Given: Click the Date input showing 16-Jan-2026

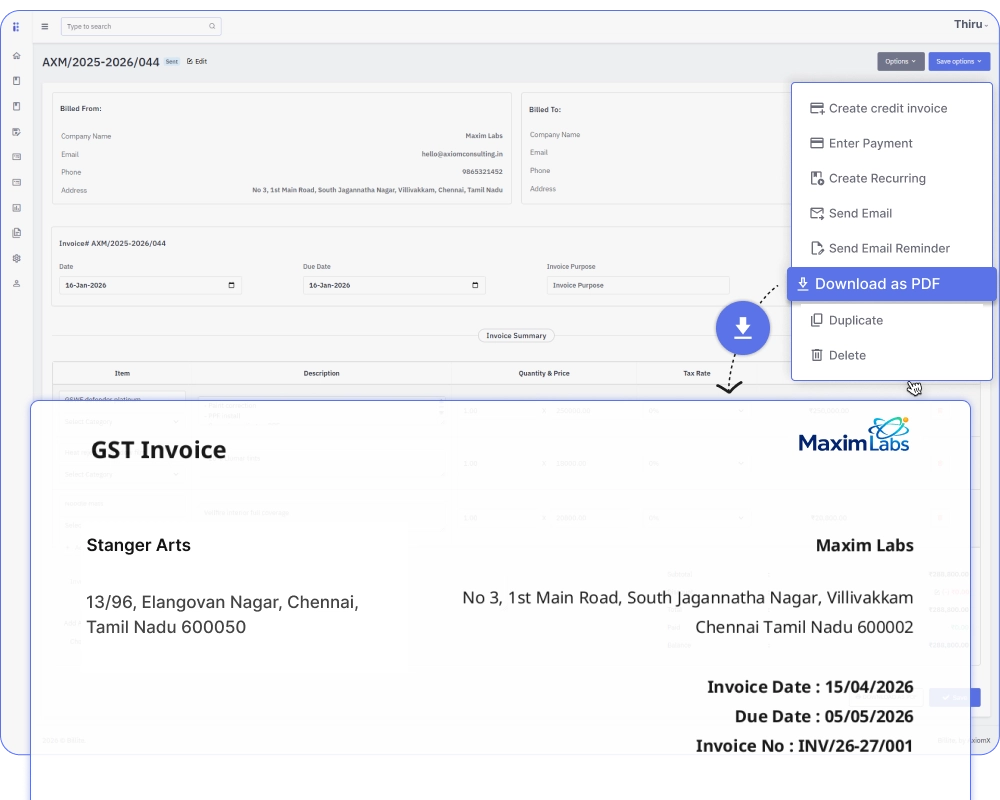Looking at the screenshot, I should 150,285.
